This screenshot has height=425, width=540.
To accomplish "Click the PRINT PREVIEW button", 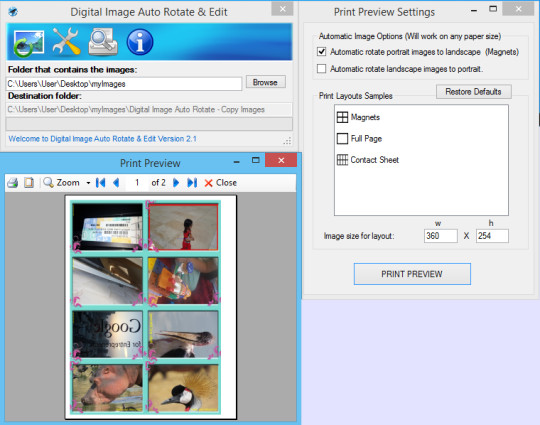I will click(412, 274).
